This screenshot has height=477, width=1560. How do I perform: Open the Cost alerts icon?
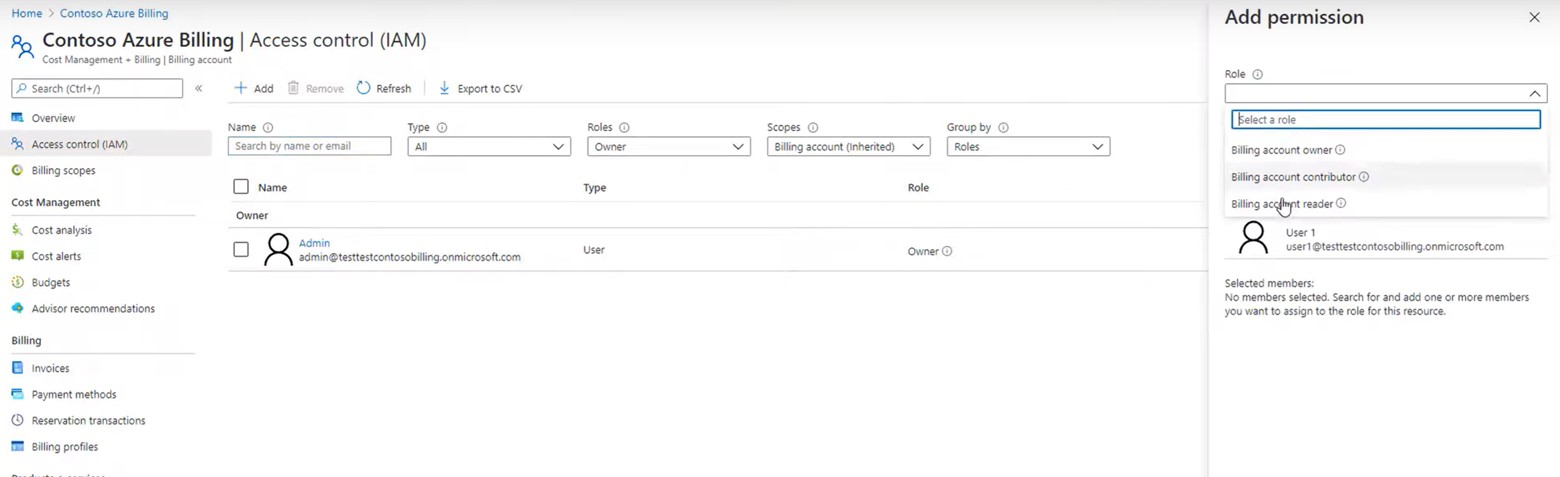(x=17, y=256)
